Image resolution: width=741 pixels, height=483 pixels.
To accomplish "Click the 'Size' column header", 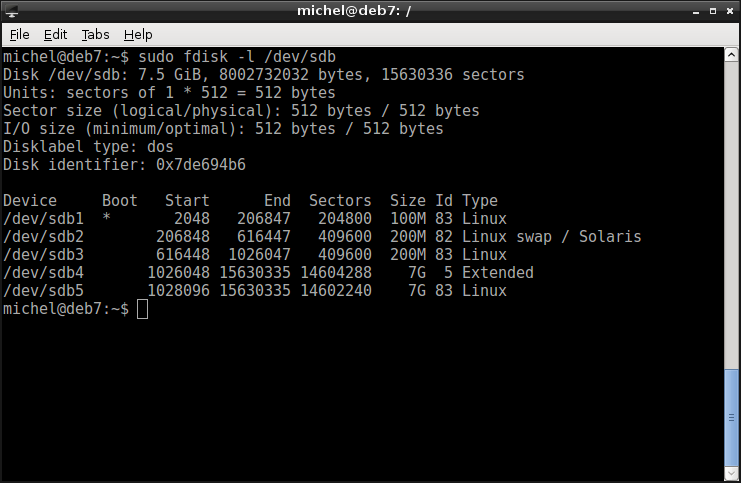I will (408, 200).
